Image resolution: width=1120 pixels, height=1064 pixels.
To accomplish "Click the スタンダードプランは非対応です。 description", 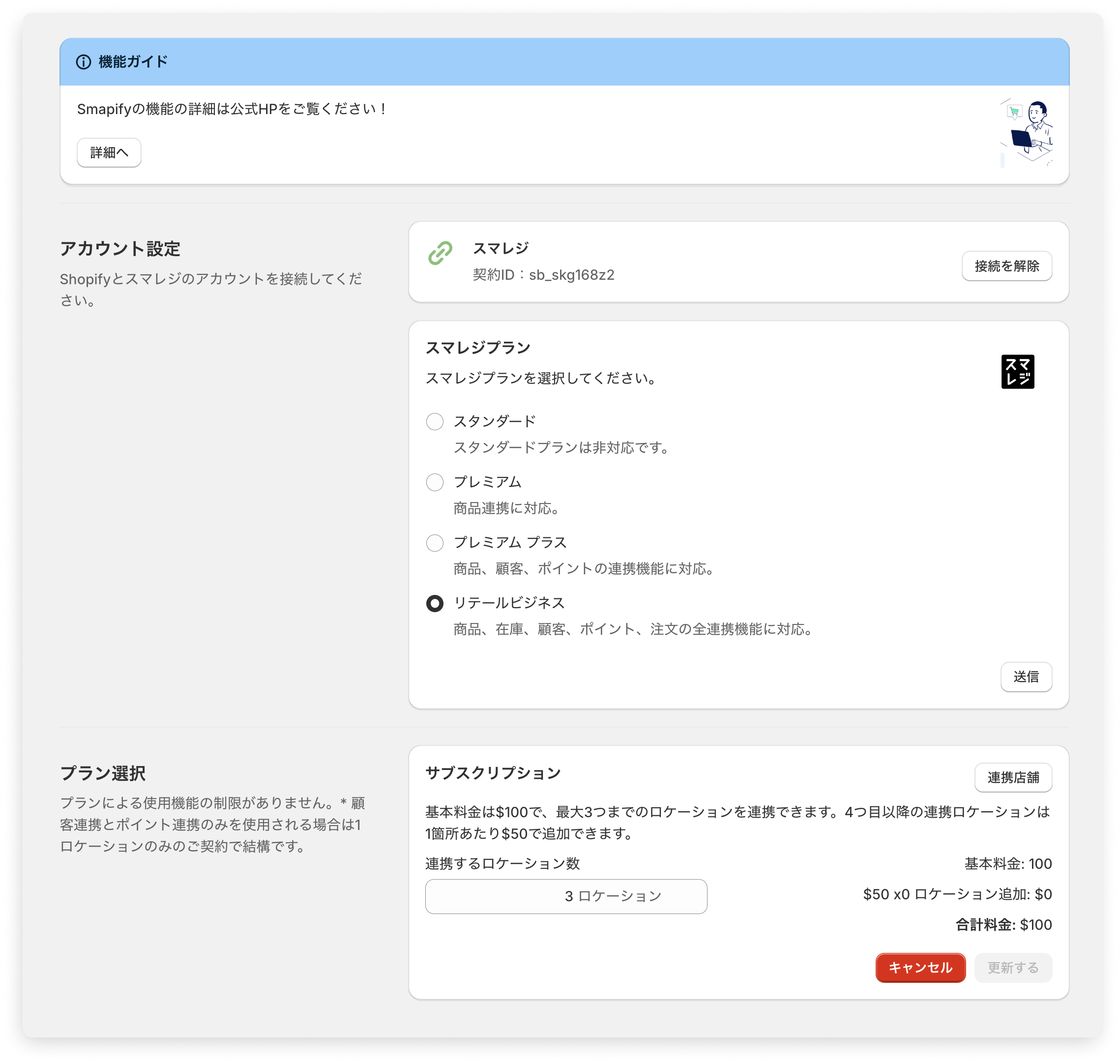I will (563, 447).
